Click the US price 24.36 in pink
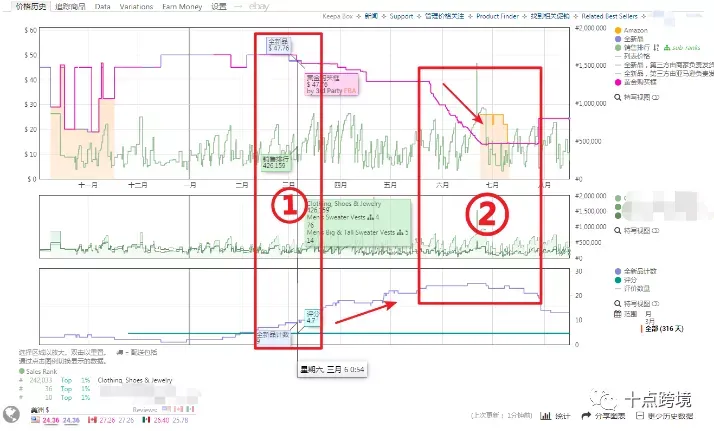 coord(51,420)
